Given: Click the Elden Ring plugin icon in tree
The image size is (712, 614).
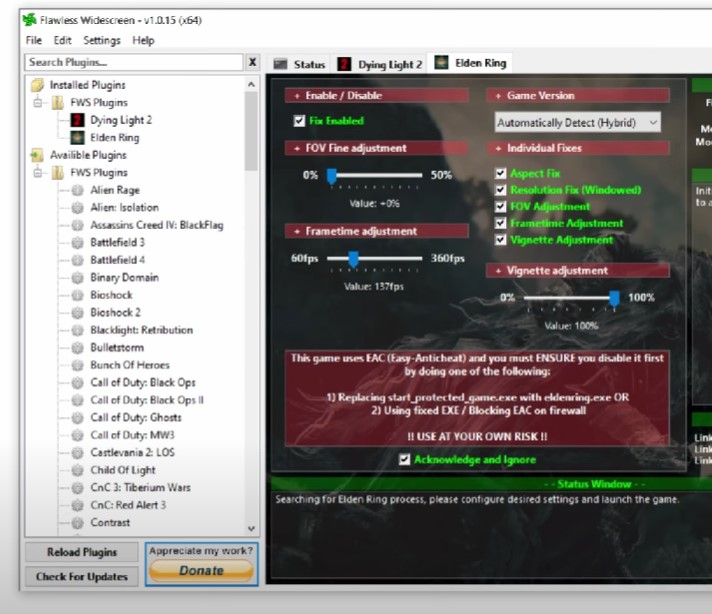Looking at the screenshot, I should pyautogui.click(x=77, y=138).
